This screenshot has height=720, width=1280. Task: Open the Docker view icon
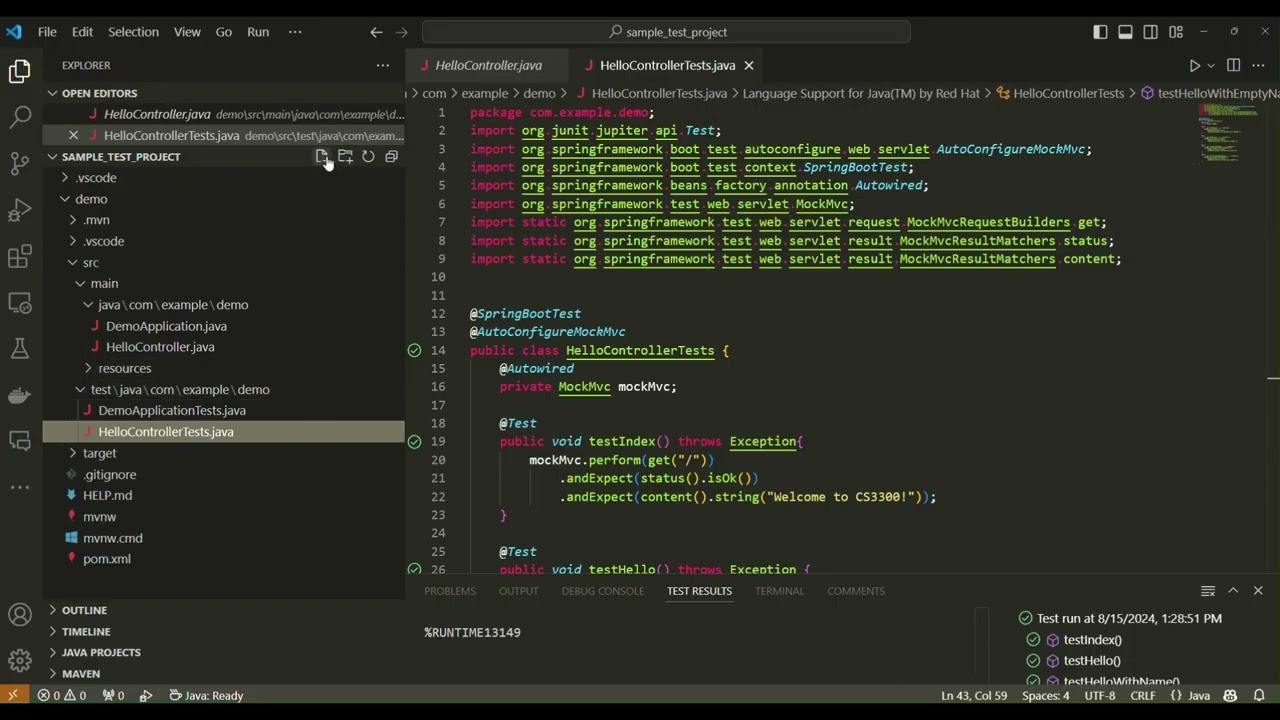click(20, 395)
